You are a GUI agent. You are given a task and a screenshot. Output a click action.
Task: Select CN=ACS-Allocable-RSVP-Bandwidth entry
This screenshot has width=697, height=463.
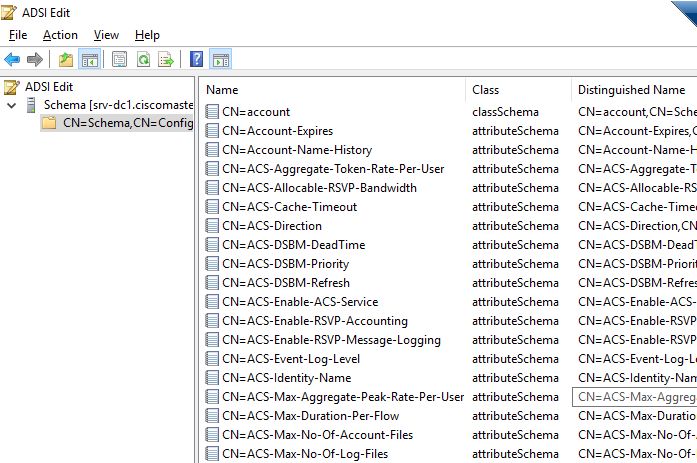[x=319, y=188]
